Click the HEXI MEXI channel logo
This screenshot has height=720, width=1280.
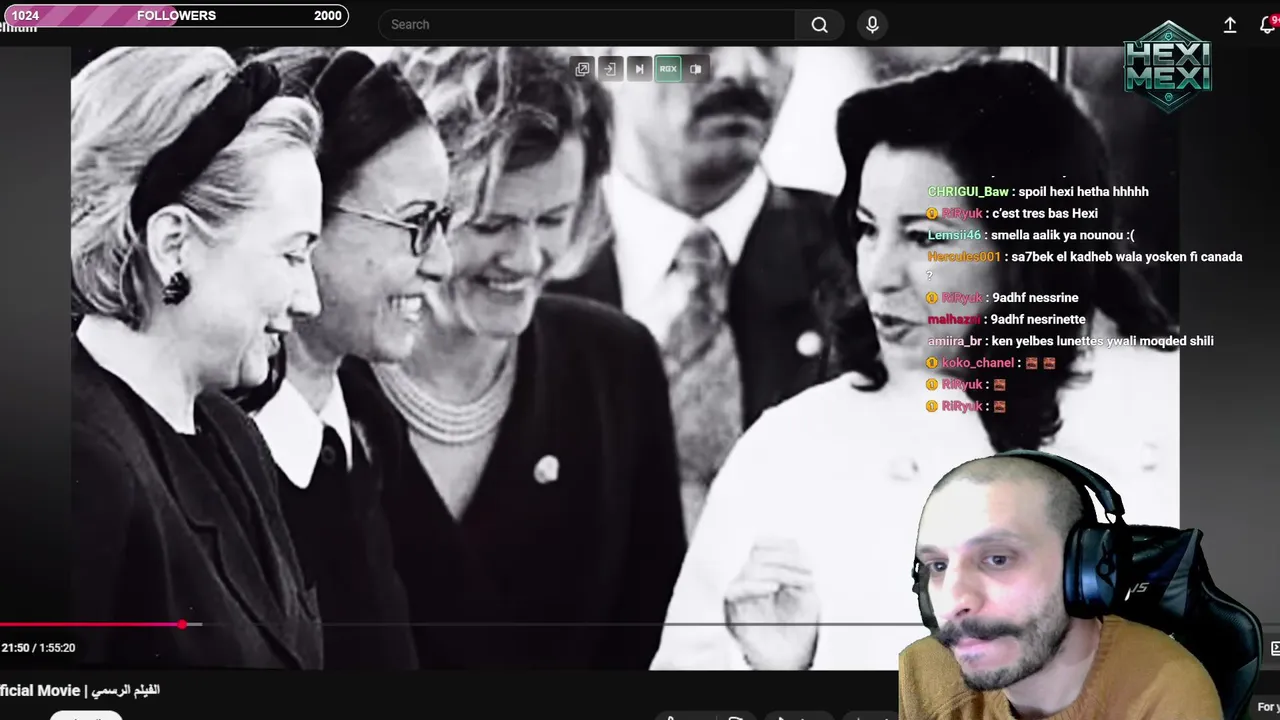[x=1167, y=66]
